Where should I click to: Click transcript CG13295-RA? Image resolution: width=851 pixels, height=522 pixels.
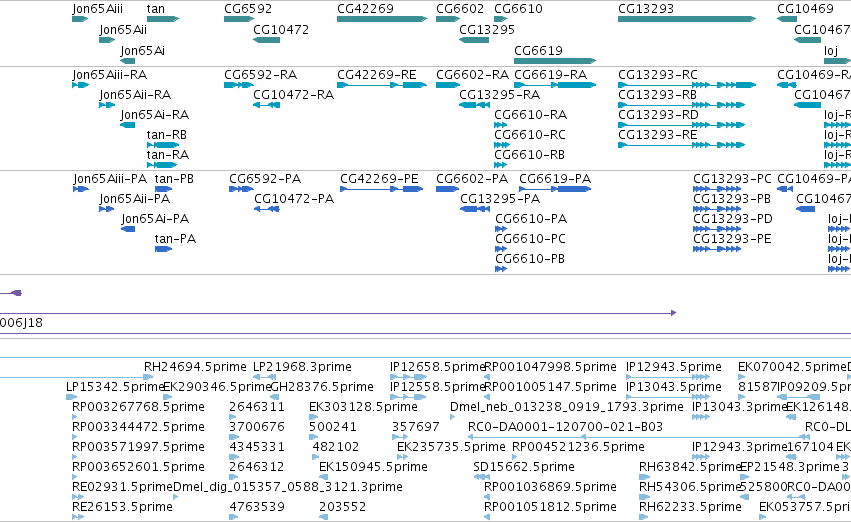tap(500, 95)
